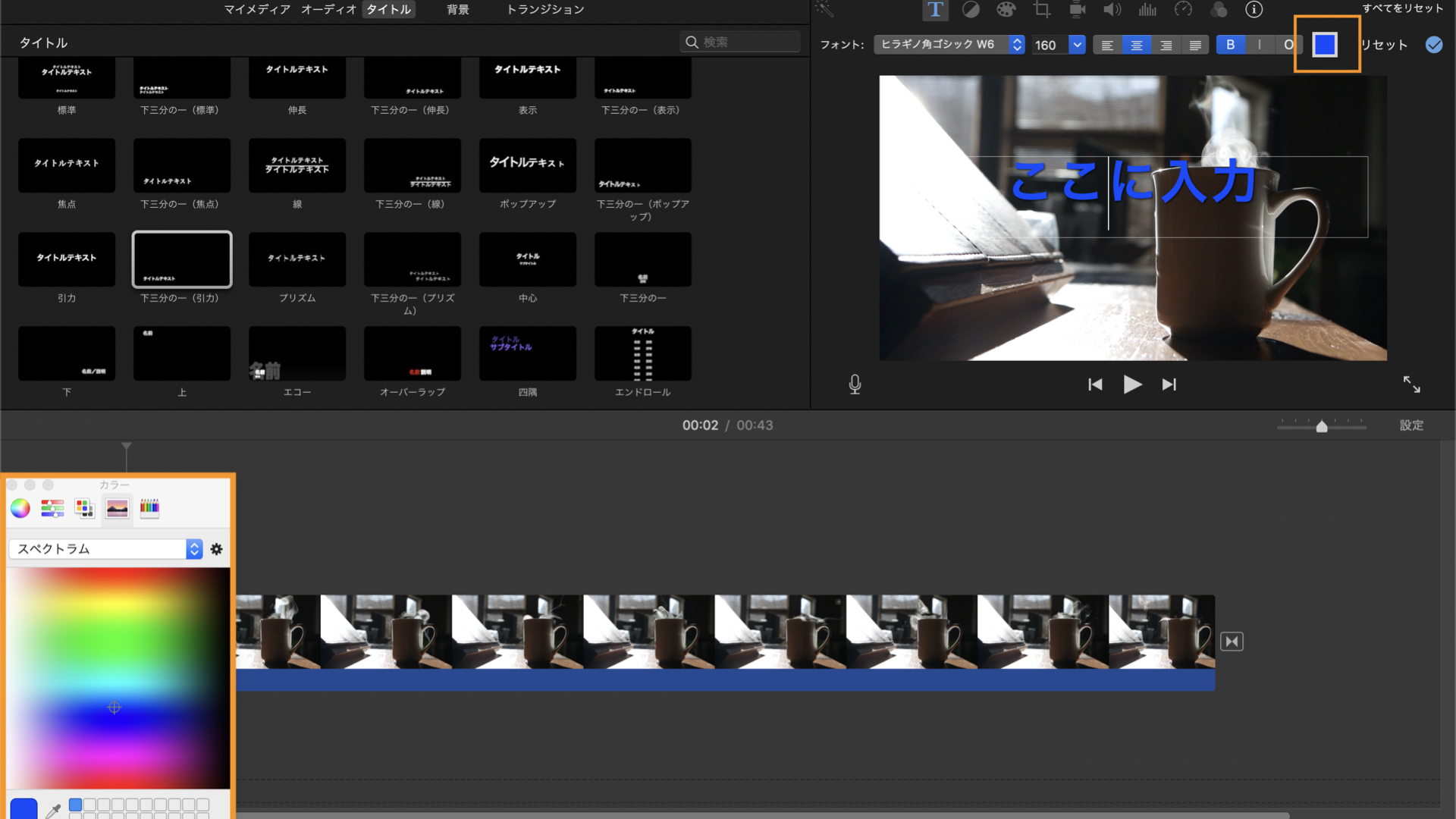Select the 焦点 title thumbnail

[67, 165]
